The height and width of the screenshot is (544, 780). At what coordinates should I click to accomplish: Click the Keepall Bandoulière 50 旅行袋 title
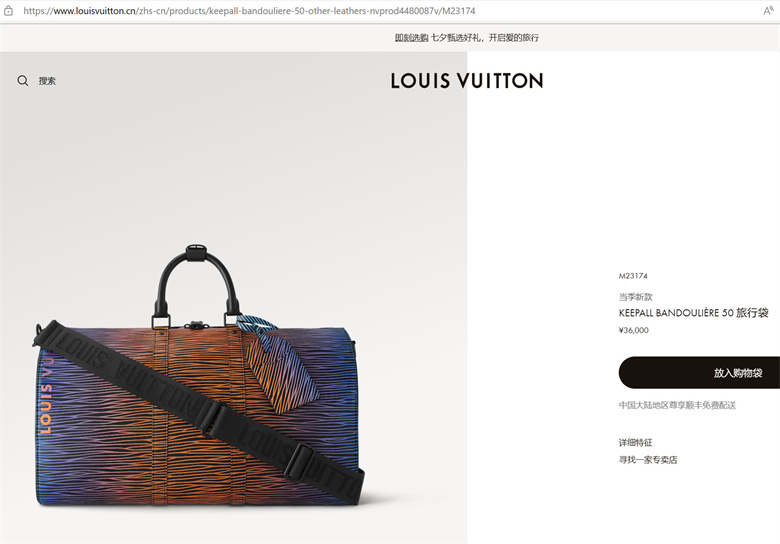pos(693,313)
